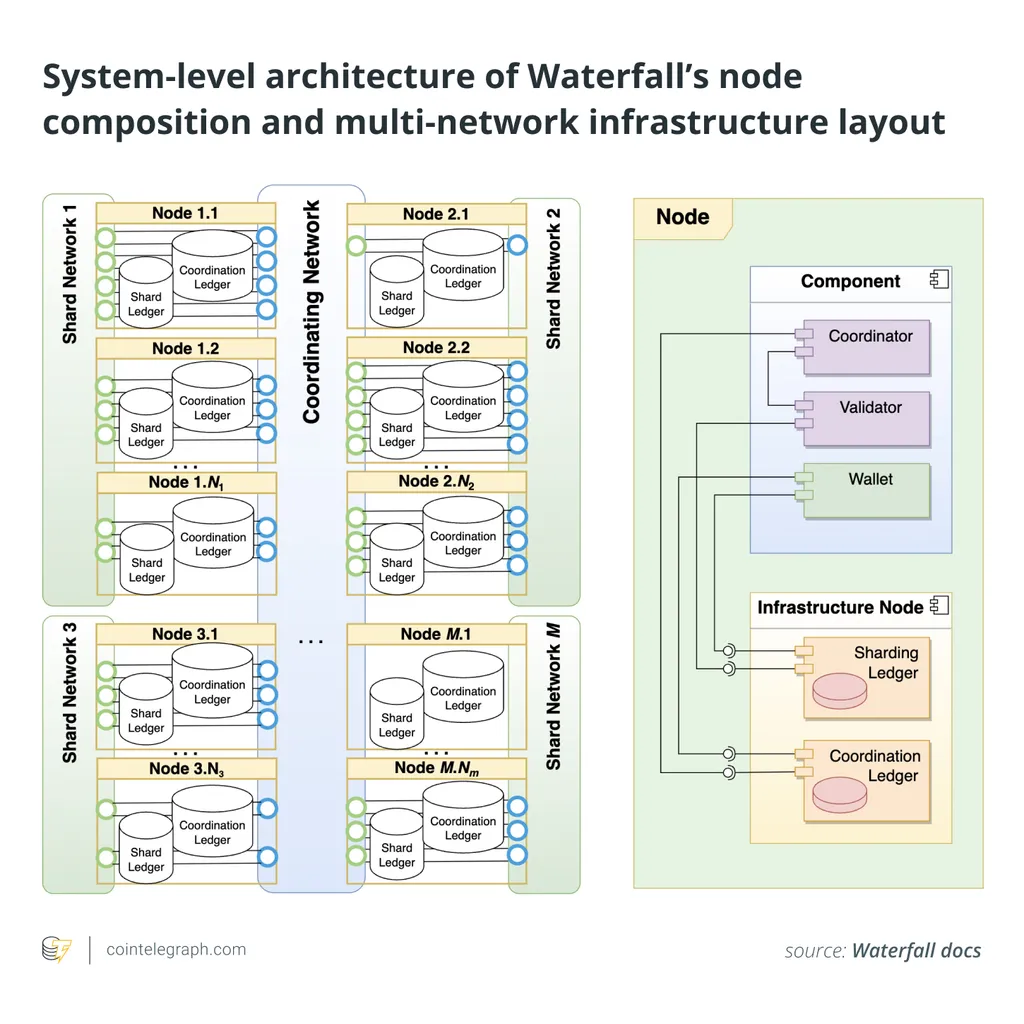The height and width of the screenshot is (1024, 1024).
Task: Click the UML icon beside Component header
Action: pyautogui.click(x=939, y=280)
